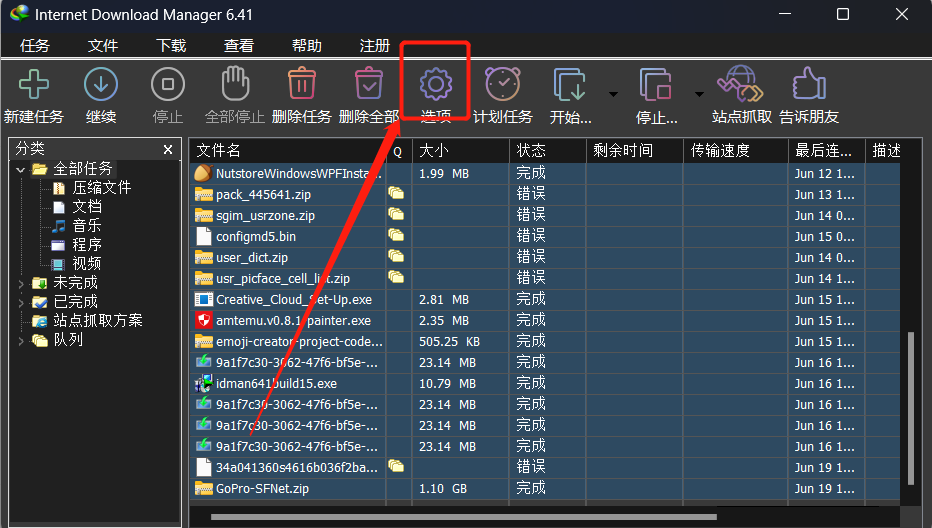
Task: Open dropdown arrow next to 停止...
Action: 699,94
